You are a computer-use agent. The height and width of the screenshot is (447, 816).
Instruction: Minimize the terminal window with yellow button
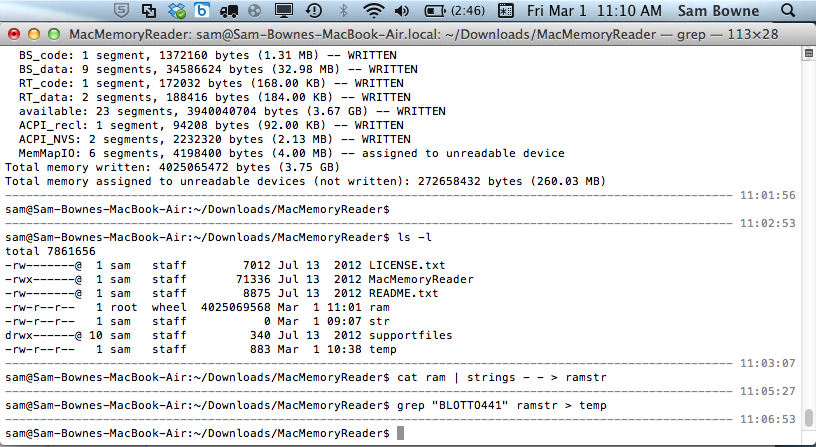(x=32, y=34)
